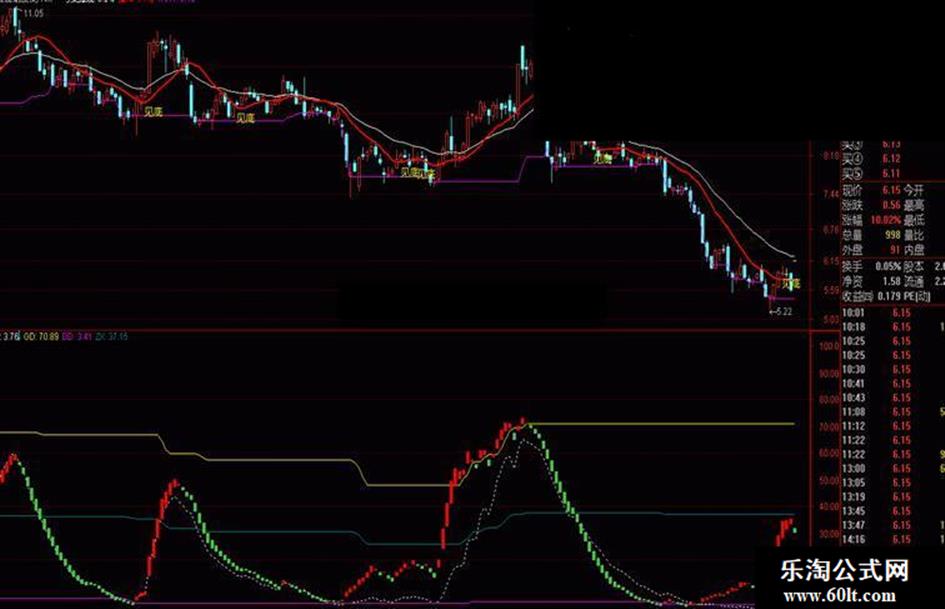Click the 内盘 label

point(914,250)
